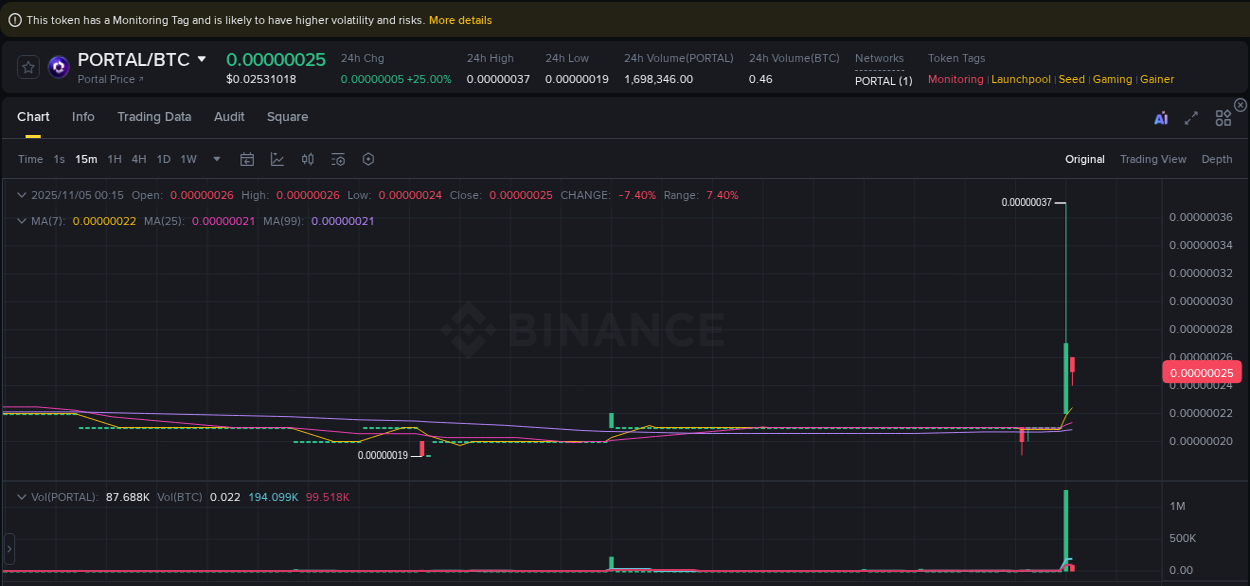Select the 1D time interval
The width and height of the screenshot is (1250, 586).
(x=163, y=159)
